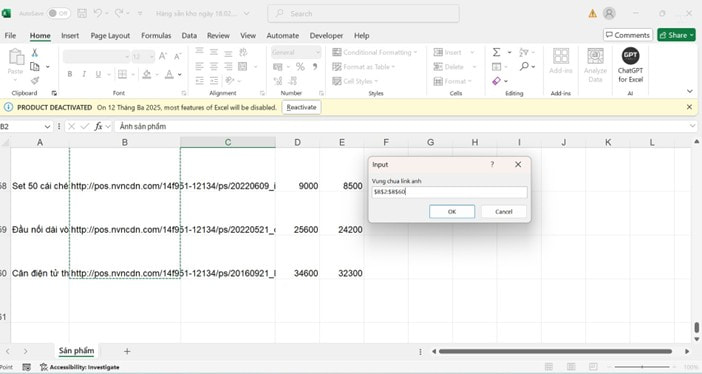Expand the formula bar chevron
702x374 pixels.
click(x=693, y=126)
